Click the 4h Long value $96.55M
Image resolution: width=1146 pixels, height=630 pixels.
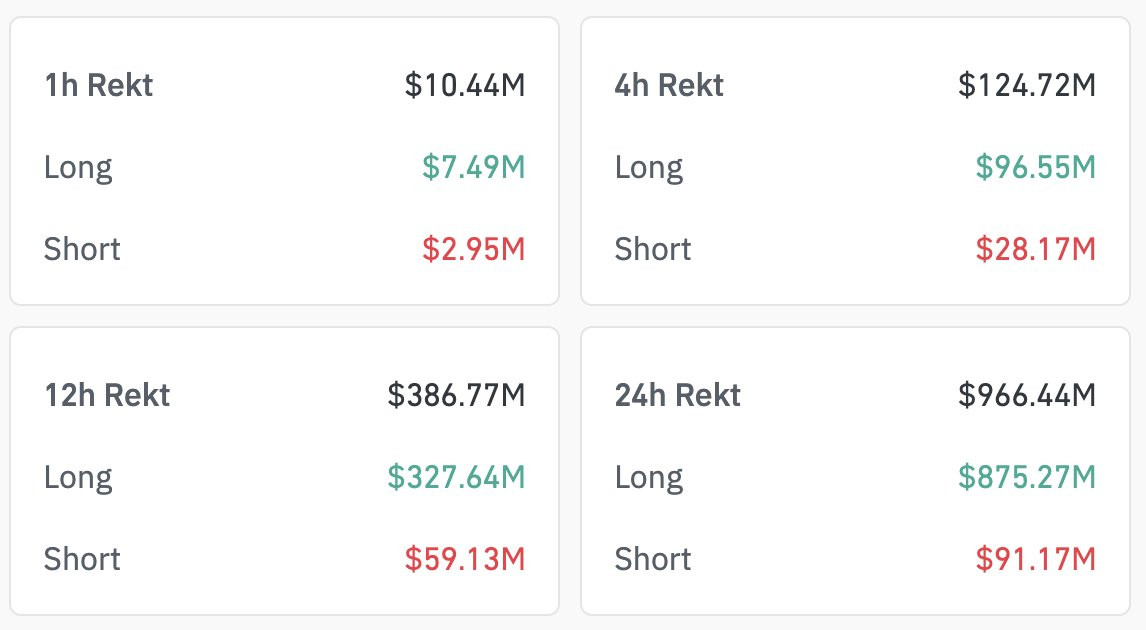pos(1036,167)
